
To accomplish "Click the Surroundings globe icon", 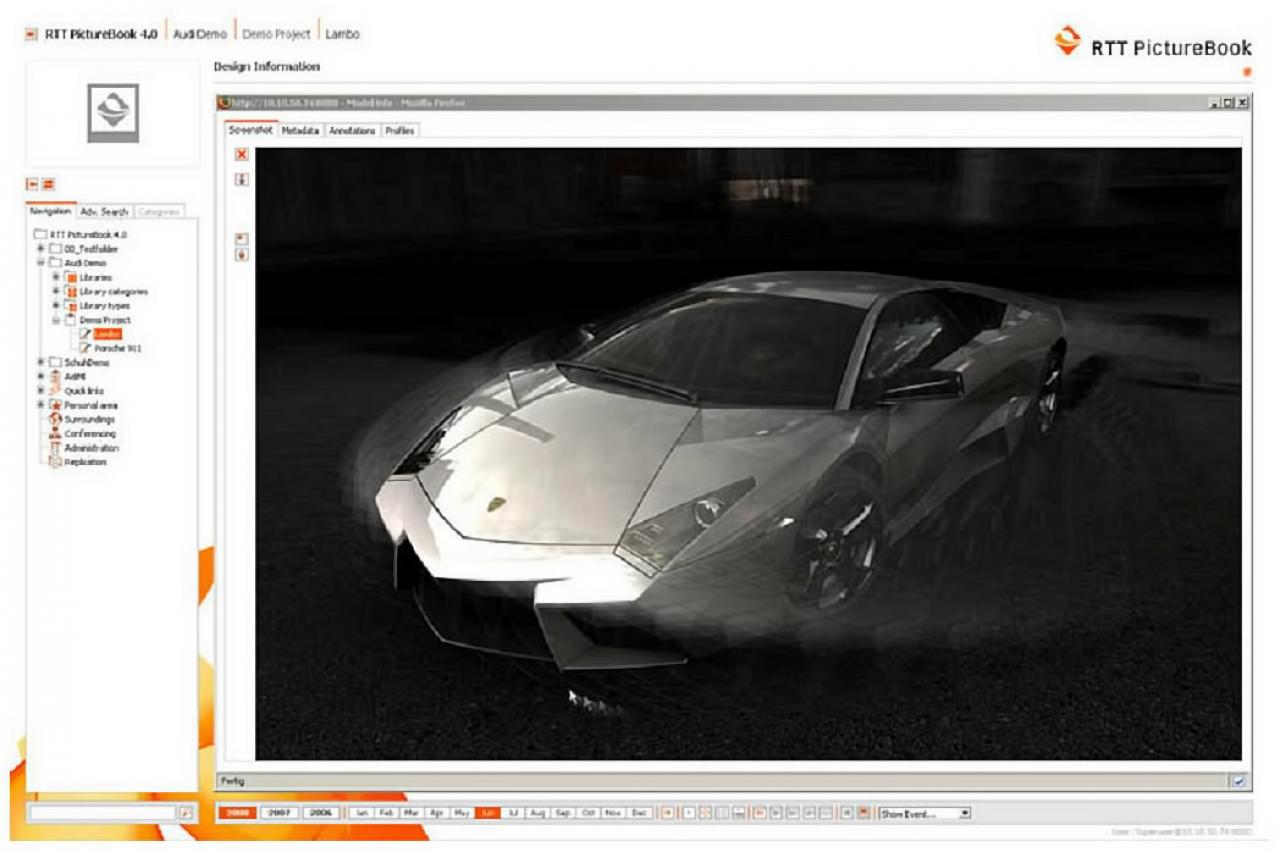I will 55,419.
